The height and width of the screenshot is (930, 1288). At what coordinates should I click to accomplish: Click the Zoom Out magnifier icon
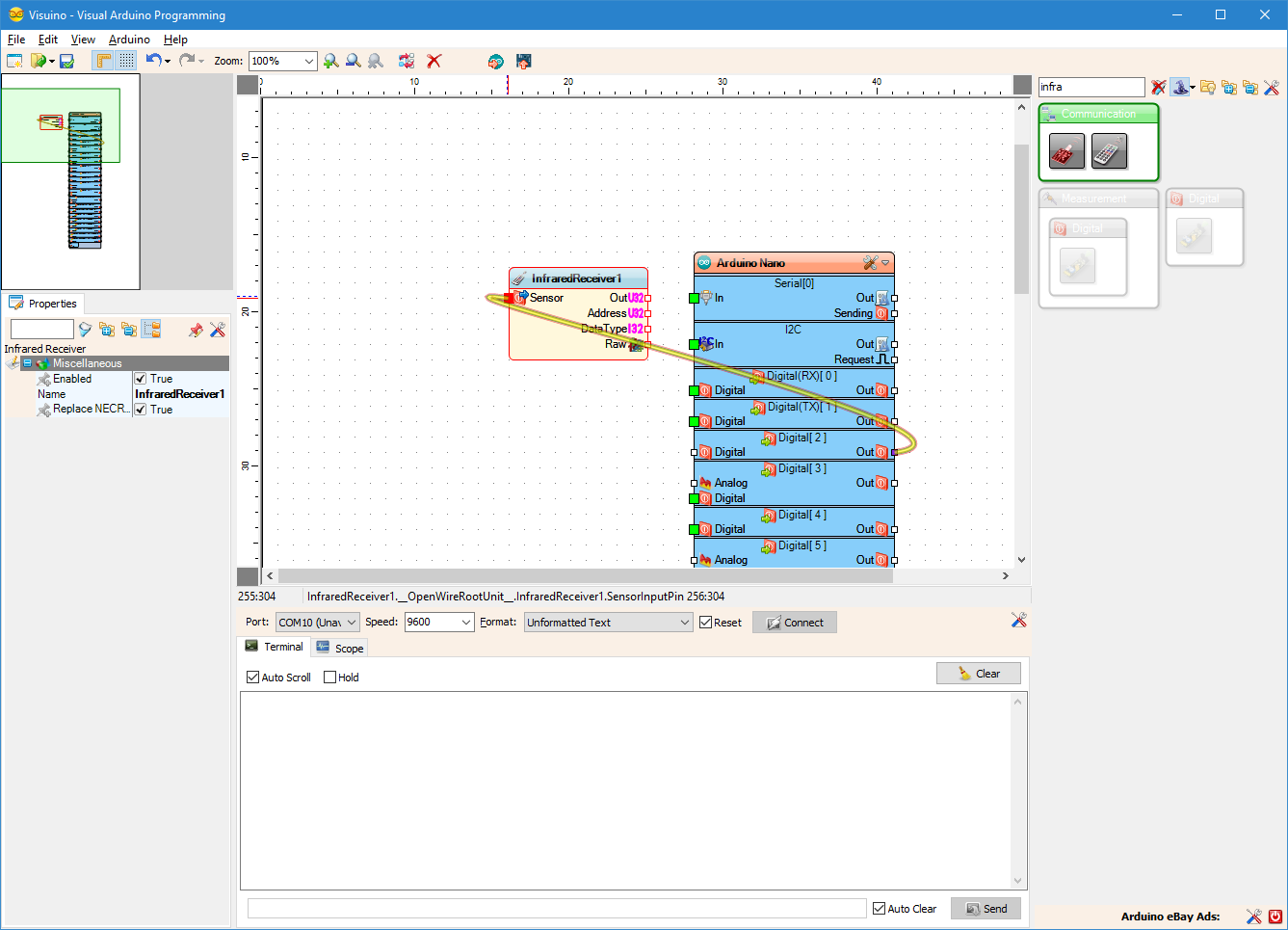coord(354,61)
